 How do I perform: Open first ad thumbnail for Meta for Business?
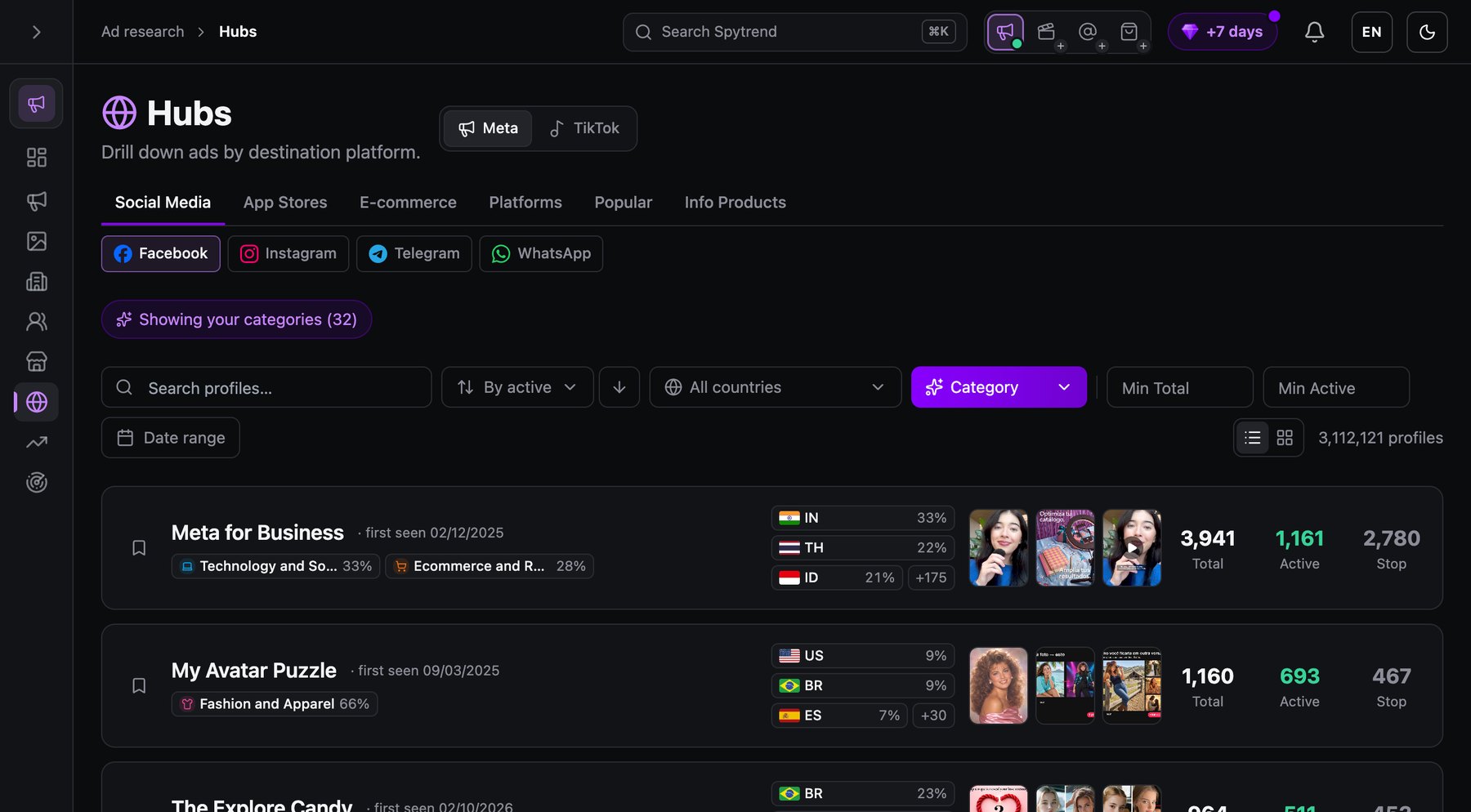[x=999, y=548]
